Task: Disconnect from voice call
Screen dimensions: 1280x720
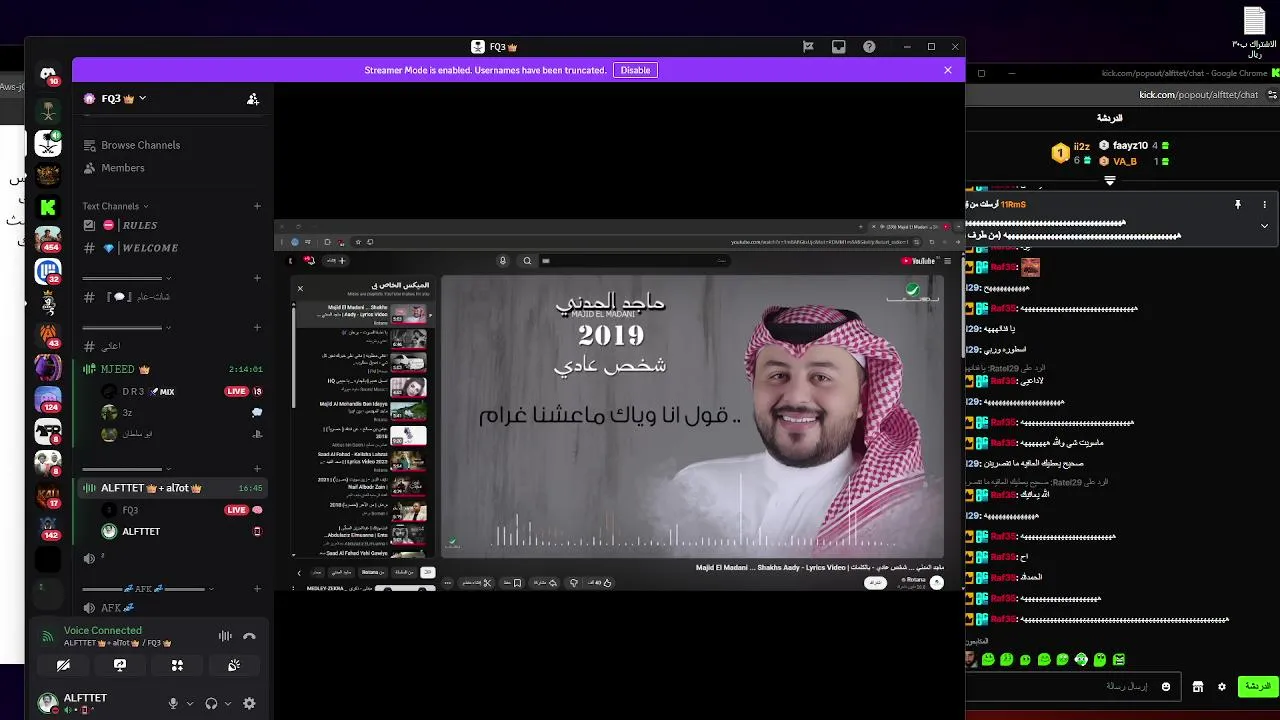Action: (249, 636)
